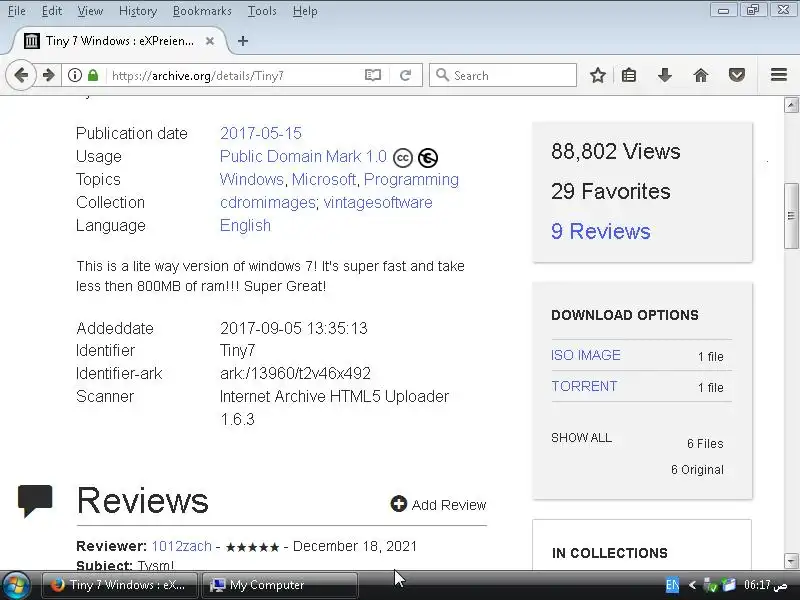Click the page scrollbar down arrow

pos(791,560)
